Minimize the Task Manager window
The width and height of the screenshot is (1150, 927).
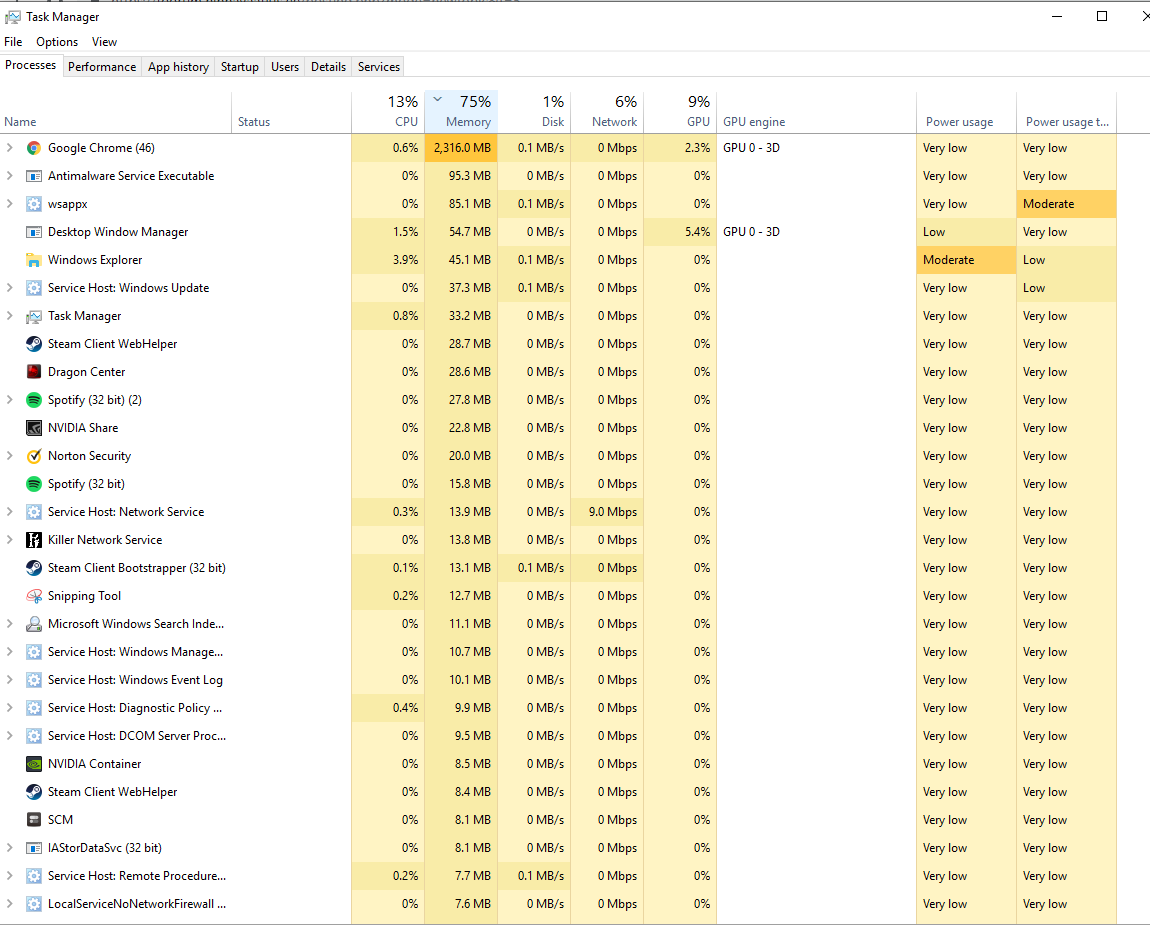tap(1057, 16)
